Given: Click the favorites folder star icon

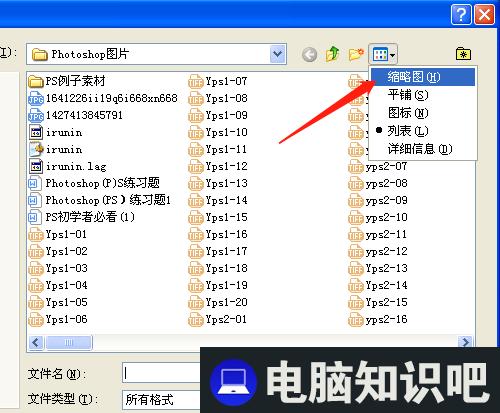Looking at the screenshot, I should 463,54.
